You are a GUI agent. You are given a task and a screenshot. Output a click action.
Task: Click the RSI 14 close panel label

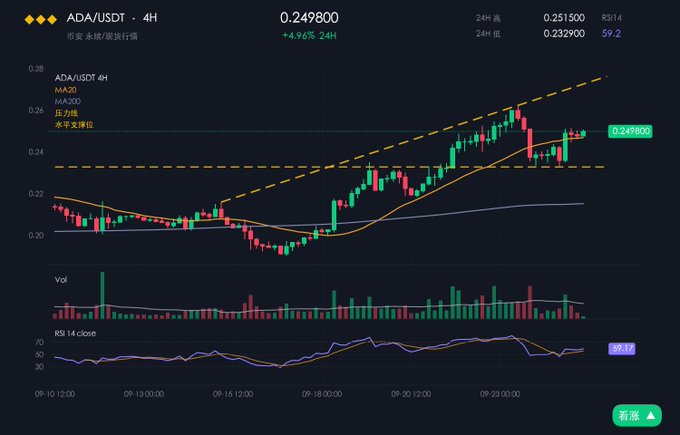75,333
